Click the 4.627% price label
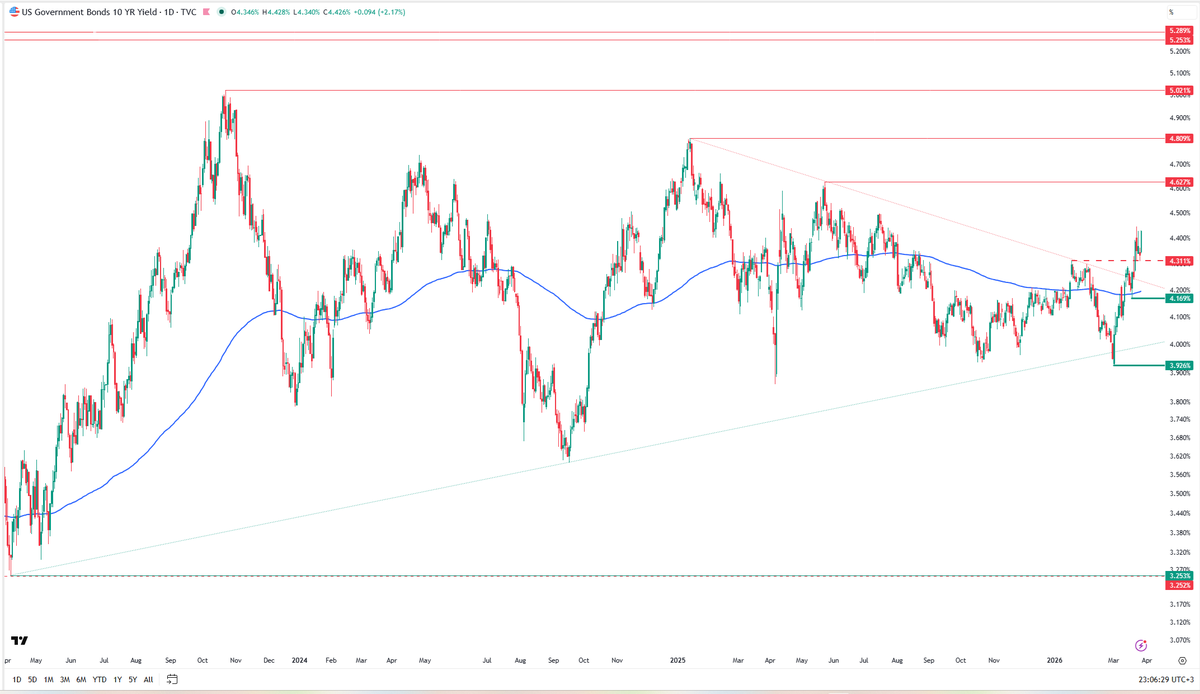The image size is (1200, 694). (1179, 182)
